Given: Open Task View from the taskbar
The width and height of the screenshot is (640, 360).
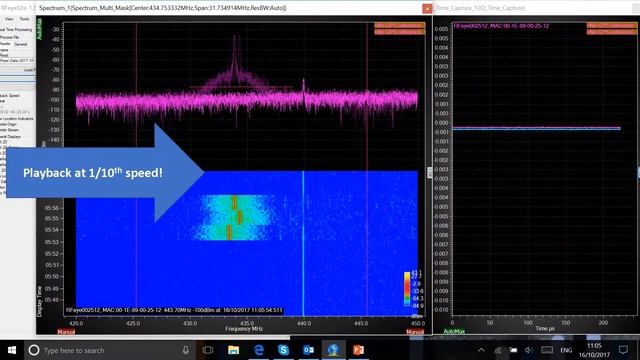Looking at the screenshot, I should point(208,350).
